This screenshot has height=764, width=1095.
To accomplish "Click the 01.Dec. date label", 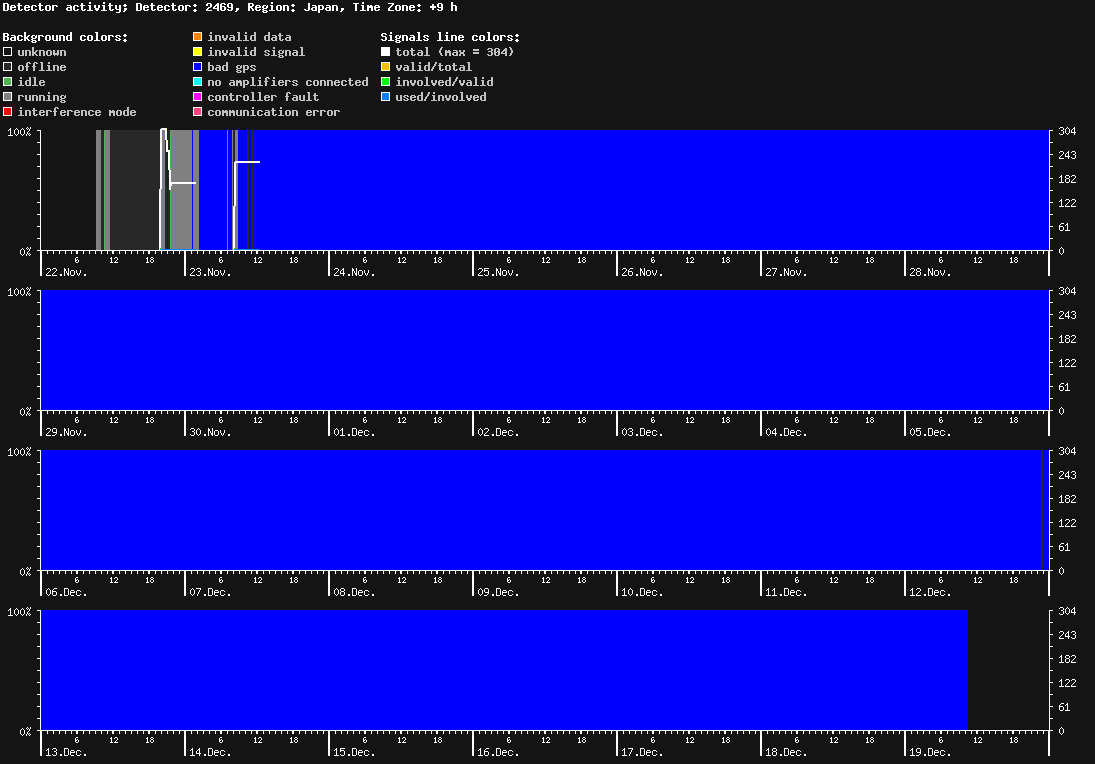I will [x=354, y=432].
